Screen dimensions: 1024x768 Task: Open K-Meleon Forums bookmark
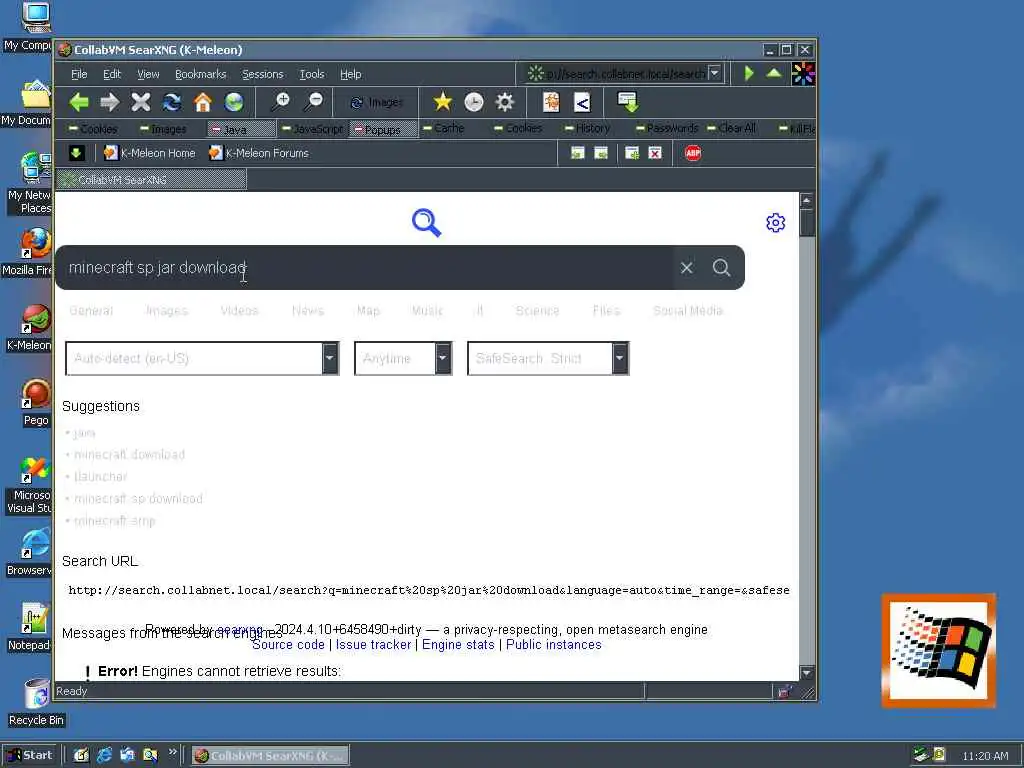259,153
